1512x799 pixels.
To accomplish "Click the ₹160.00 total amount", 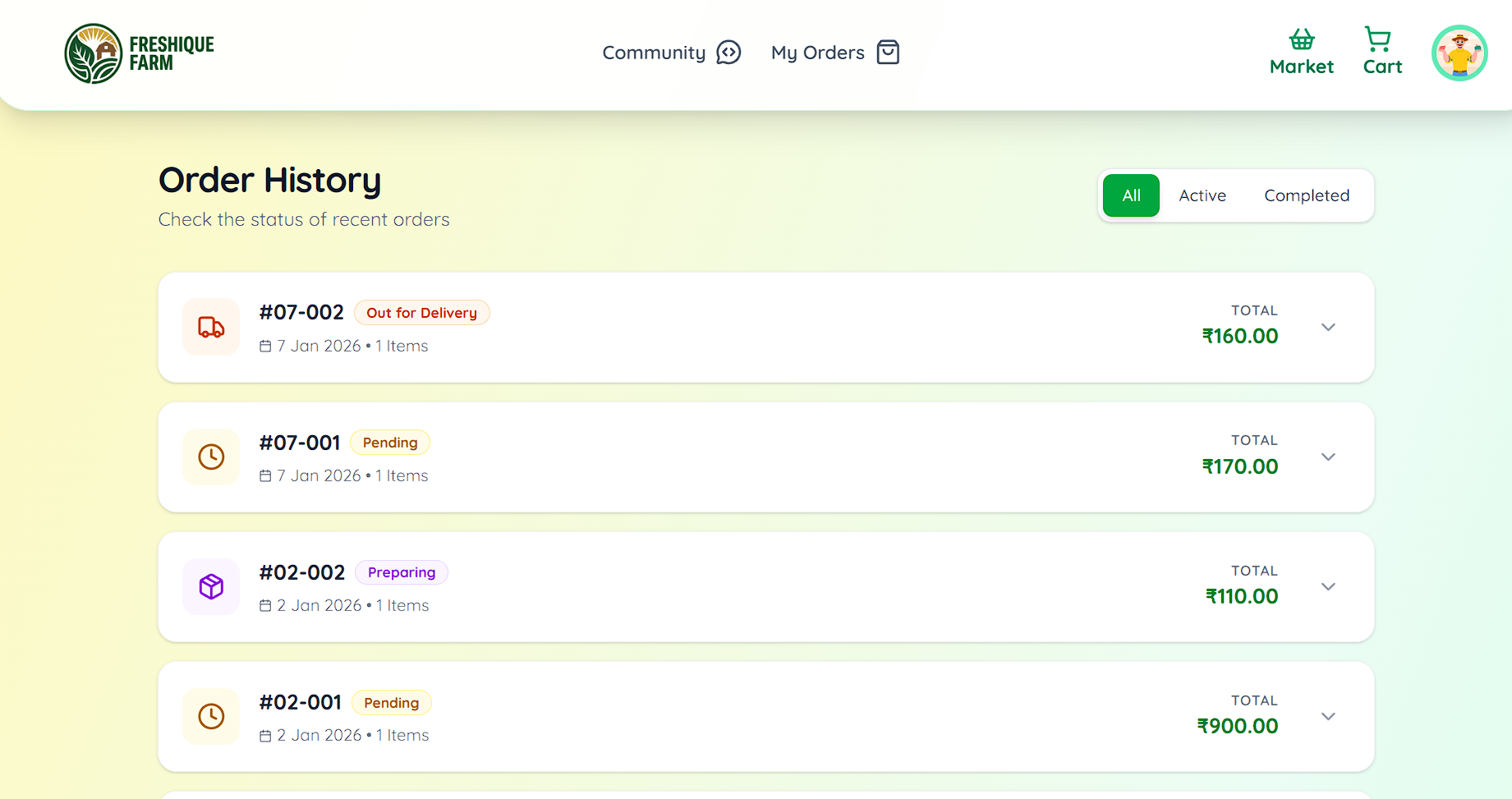I will 1240,336.
